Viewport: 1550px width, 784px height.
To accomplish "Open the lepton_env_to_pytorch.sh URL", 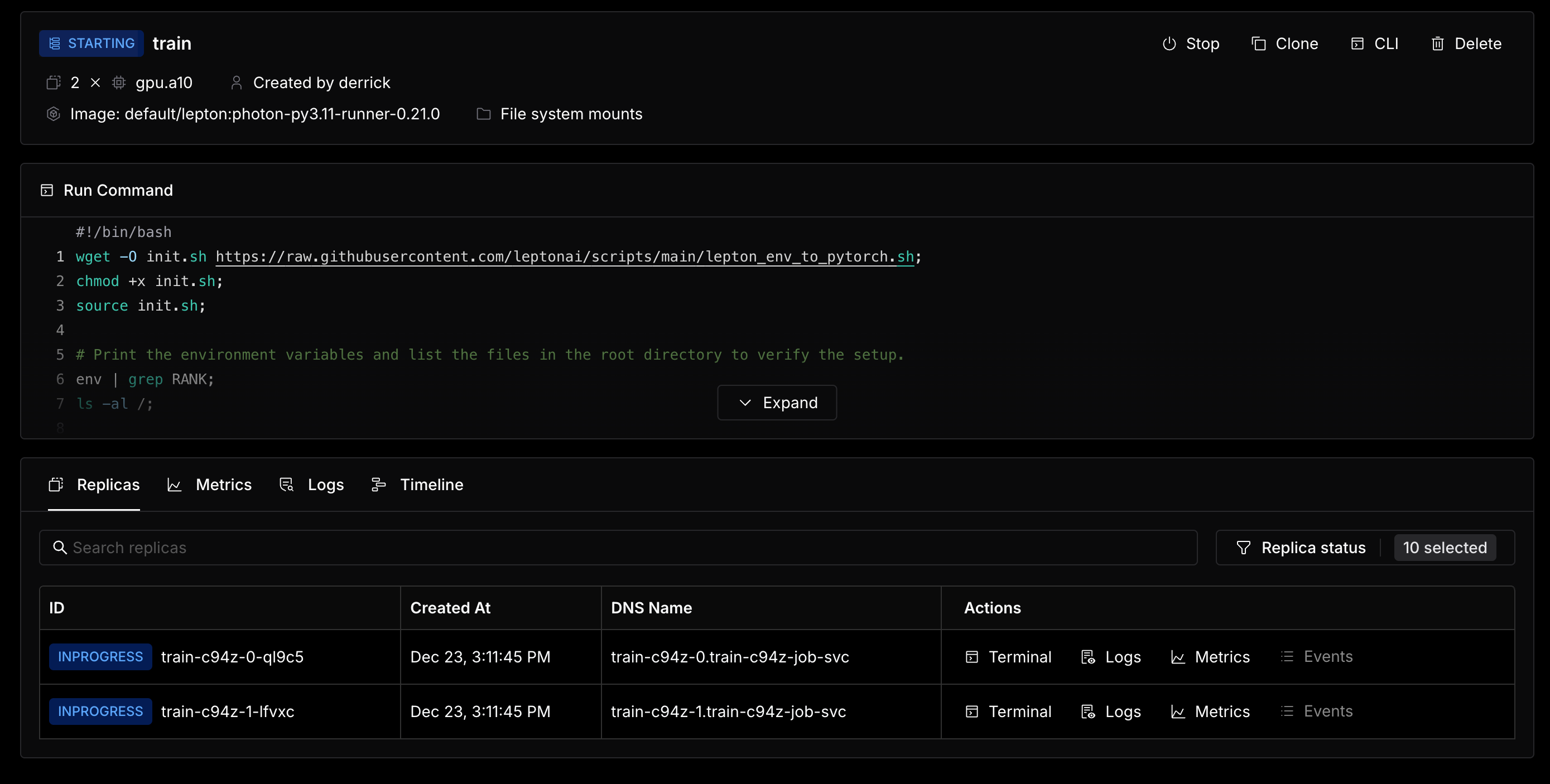I will (565, 257).
